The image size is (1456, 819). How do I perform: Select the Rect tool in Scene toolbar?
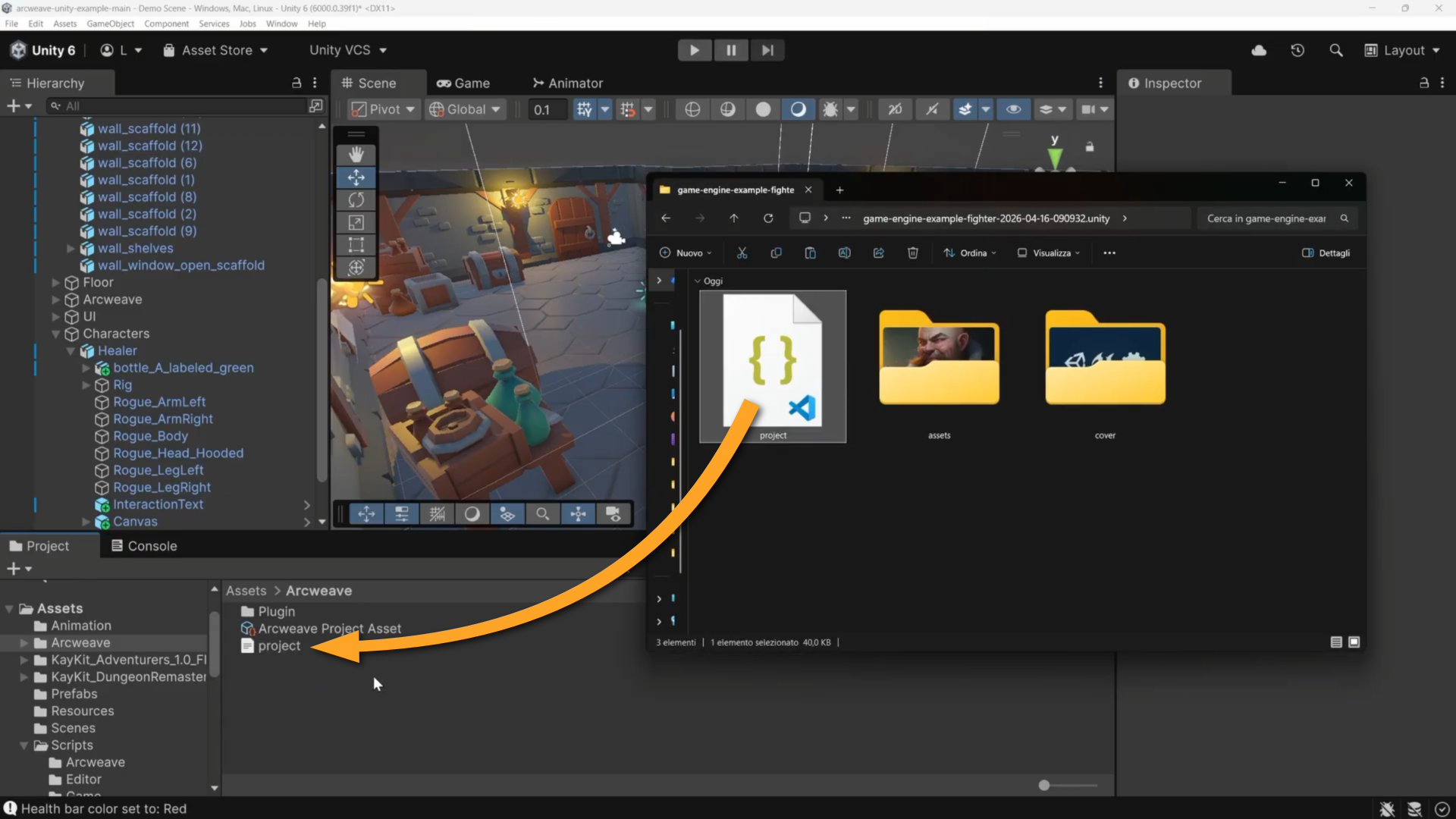[356, 245]
